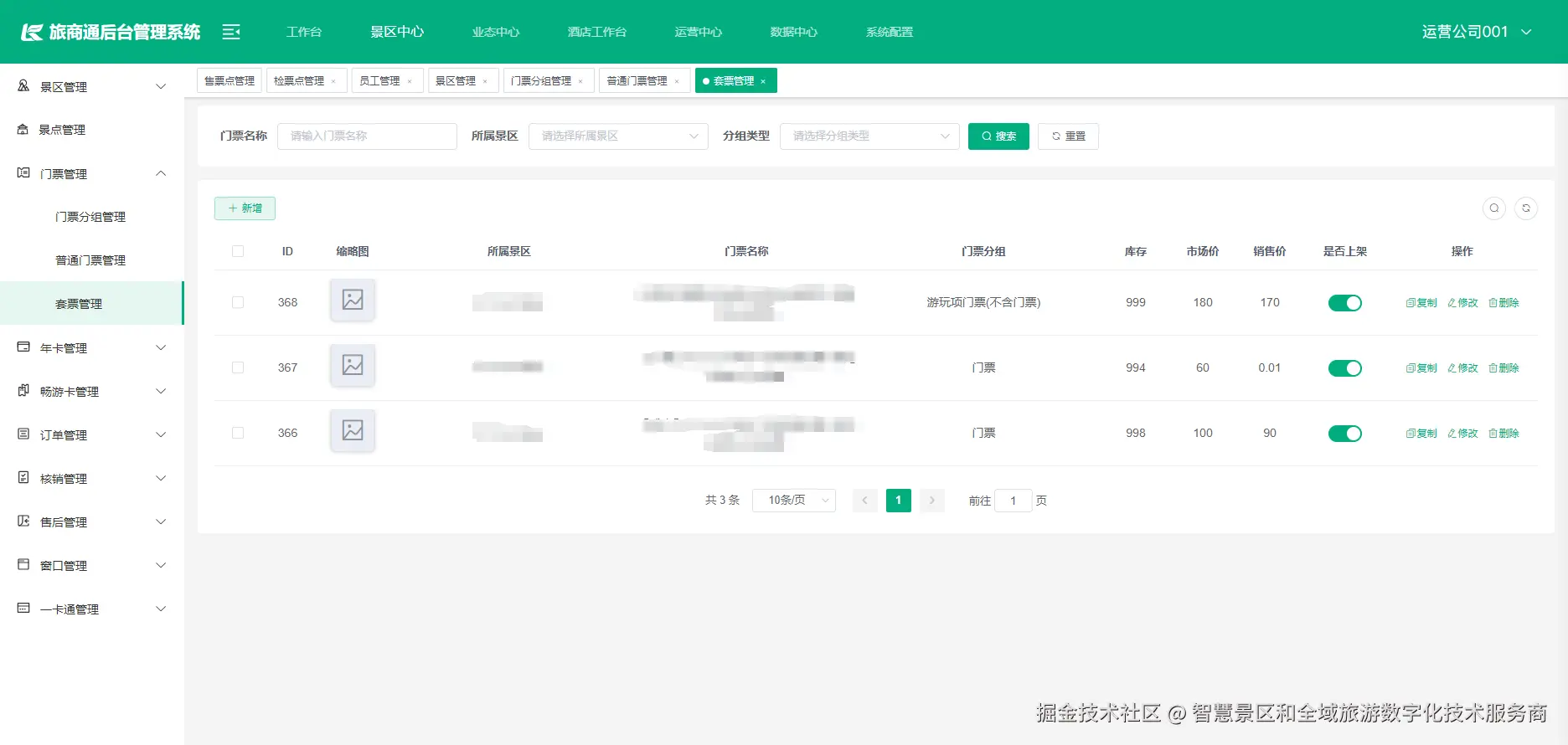Screen dimensions: 1568x745
Task: Select all rows with header checkbox
Action: click(x=238, y=251)
